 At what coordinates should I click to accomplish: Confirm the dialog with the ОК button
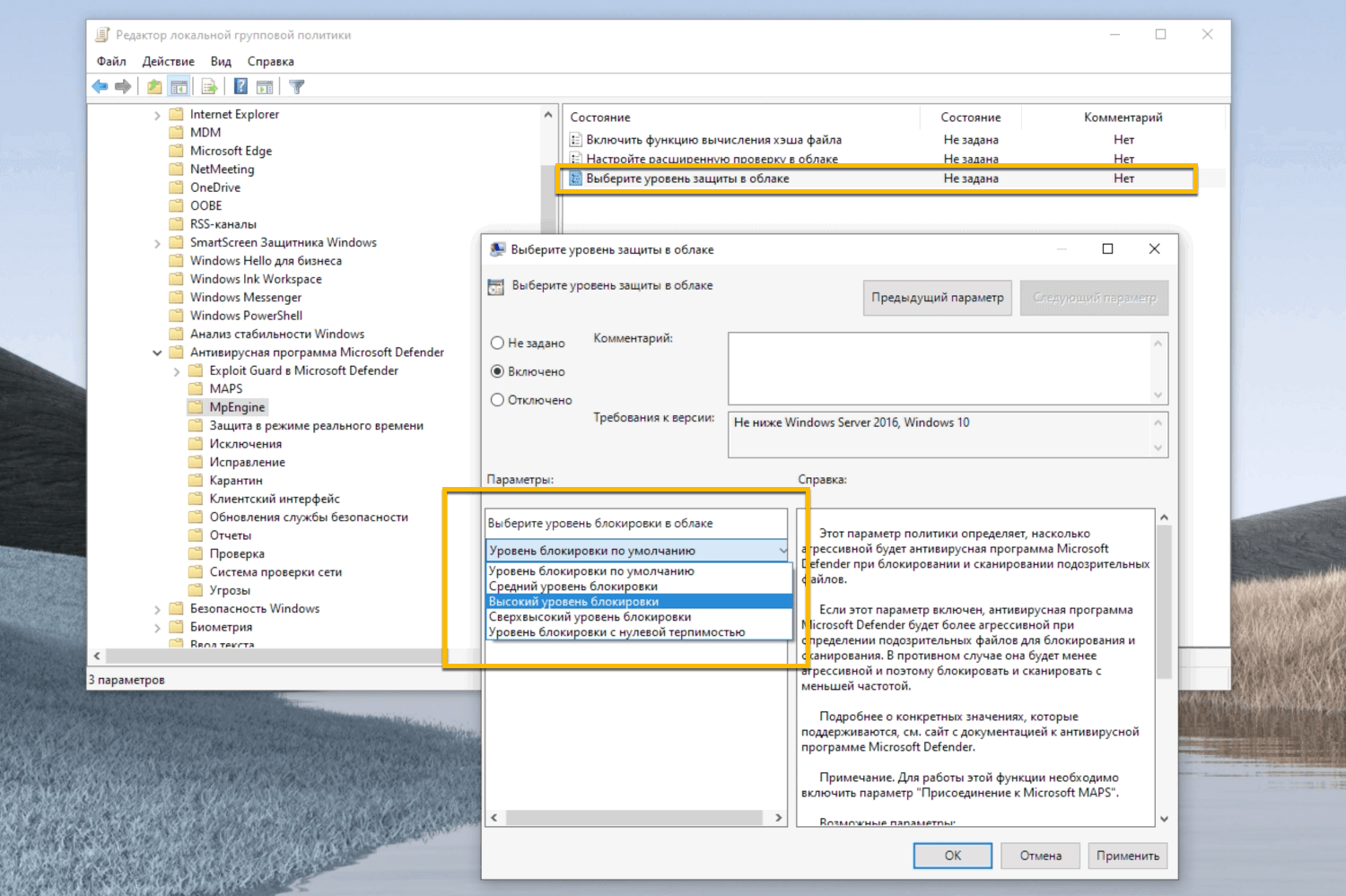pyautogui.click(x=953, y=856)
